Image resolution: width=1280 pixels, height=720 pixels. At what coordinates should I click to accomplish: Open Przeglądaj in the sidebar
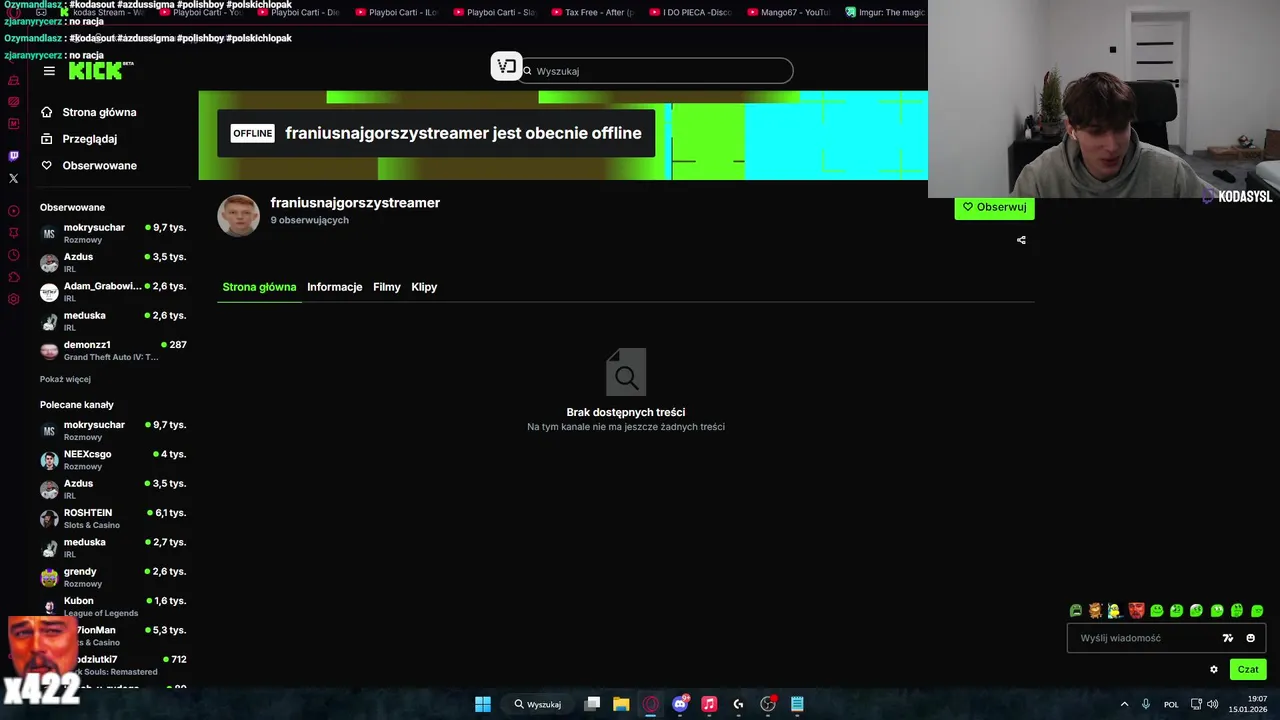coord(79,139)
